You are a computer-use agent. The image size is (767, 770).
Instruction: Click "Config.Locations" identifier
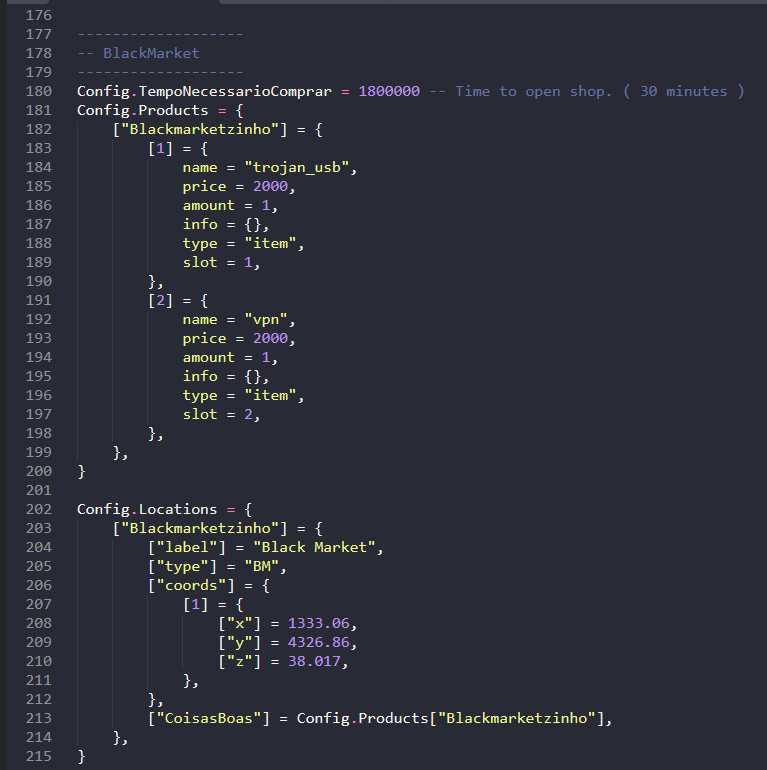click(x=147, y=509)
